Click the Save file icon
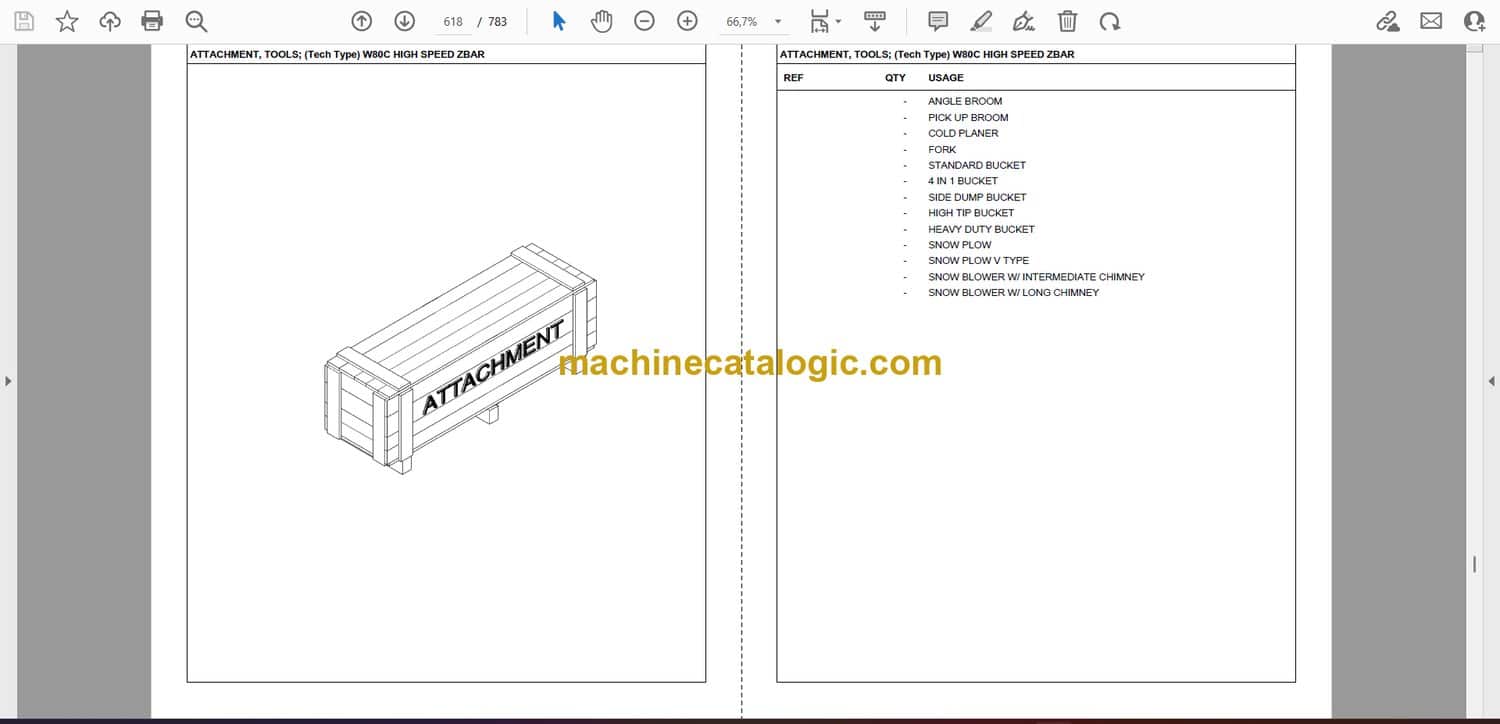 click(x=24, y=21)
